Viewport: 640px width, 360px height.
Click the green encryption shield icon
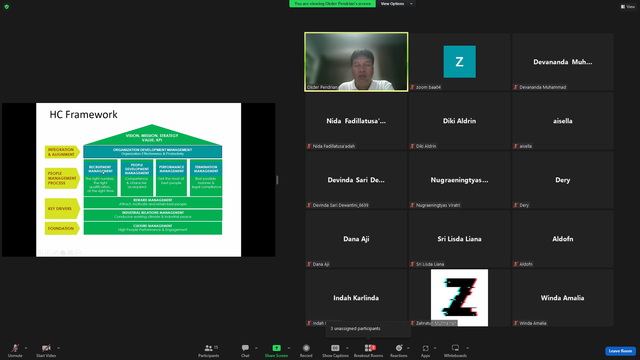point(7,7)
